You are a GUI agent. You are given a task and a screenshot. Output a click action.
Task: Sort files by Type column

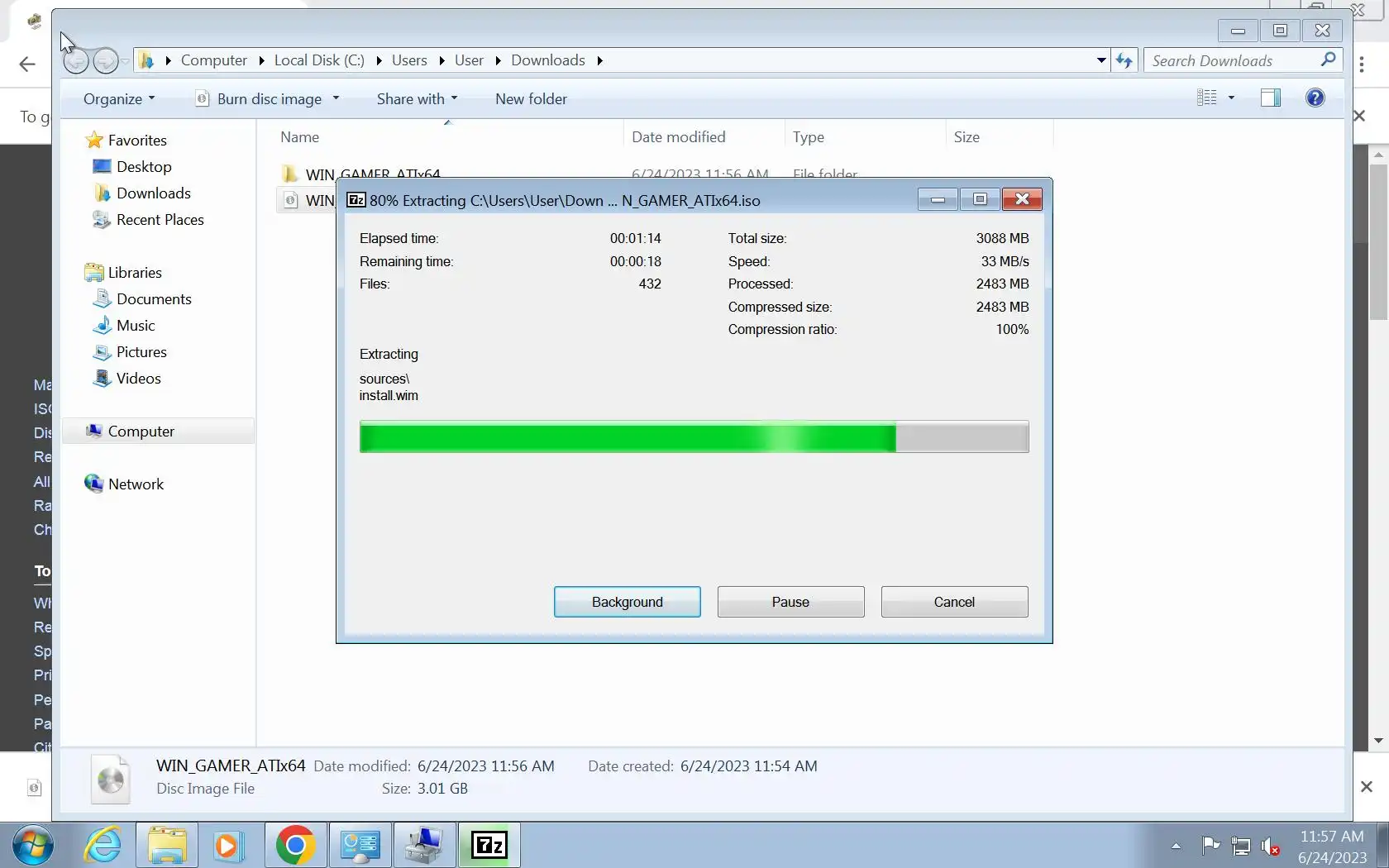(864, 137)
